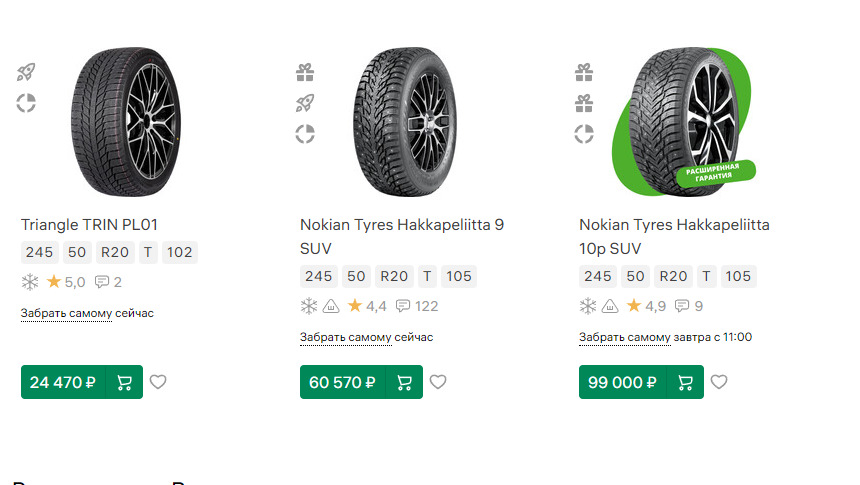860x485 pixels.
Task: Click rocket icon beside Triangle TRIN PL01 tire
Action: coord(26,72)
